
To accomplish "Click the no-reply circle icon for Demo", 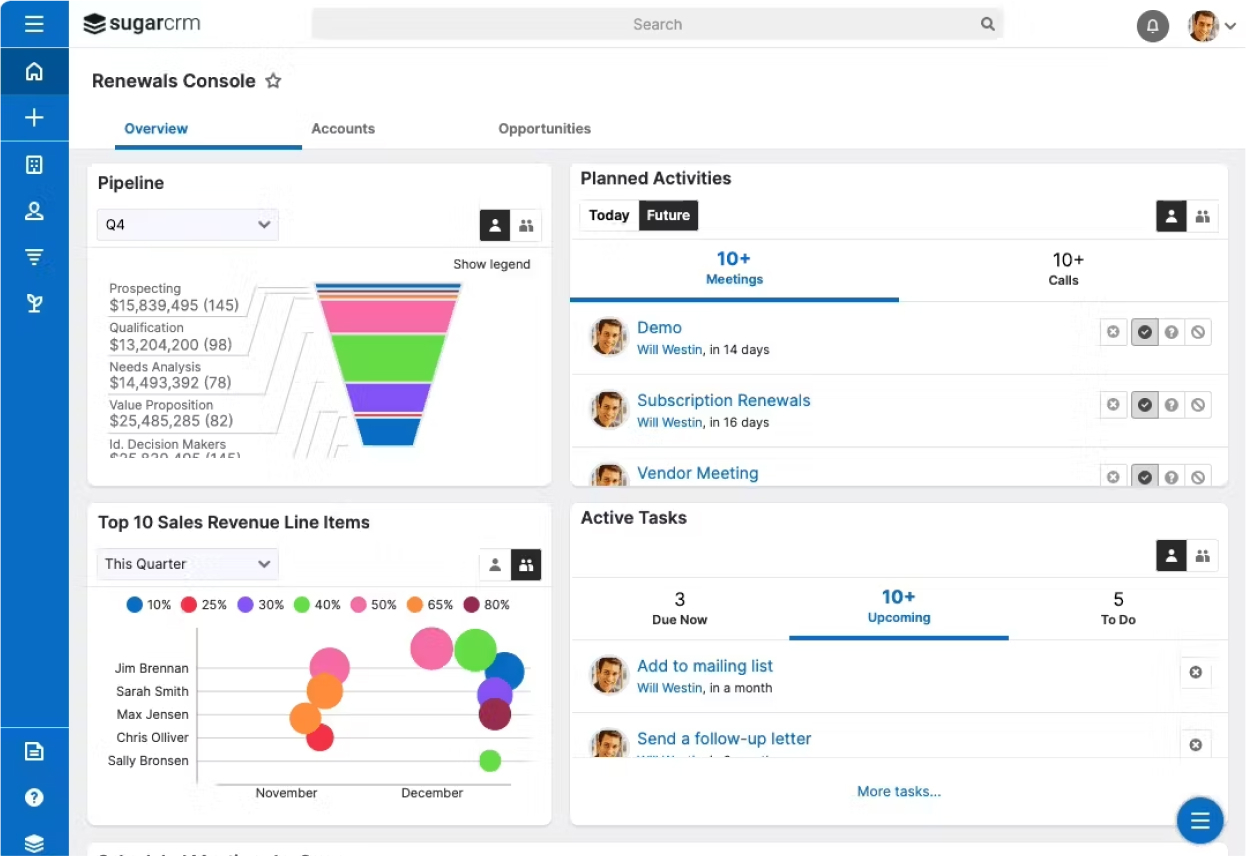I will coord(1198,332).
